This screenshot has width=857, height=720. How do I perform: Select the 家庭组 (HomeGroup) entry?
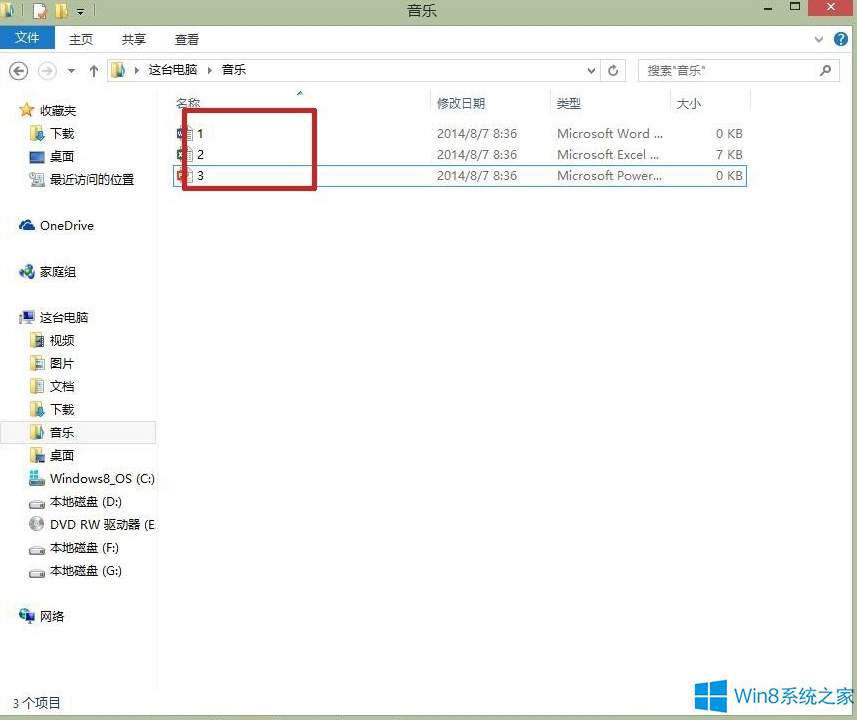pos(60,271)
